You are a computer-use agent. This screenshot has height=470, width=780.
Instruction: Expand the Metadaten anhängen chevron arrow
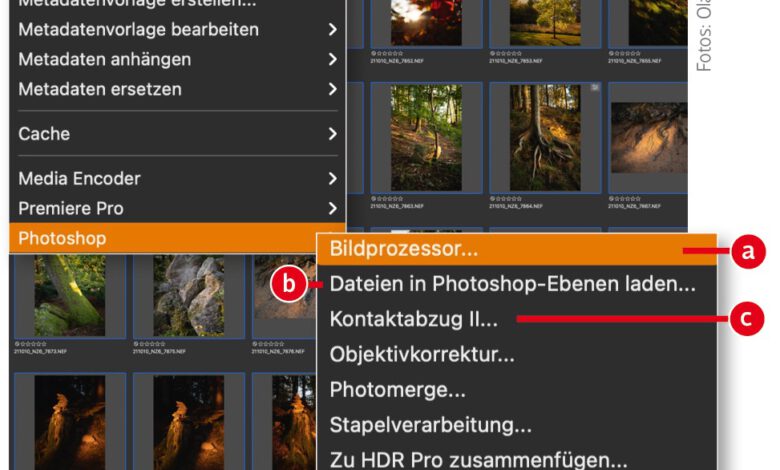point(332,59)
